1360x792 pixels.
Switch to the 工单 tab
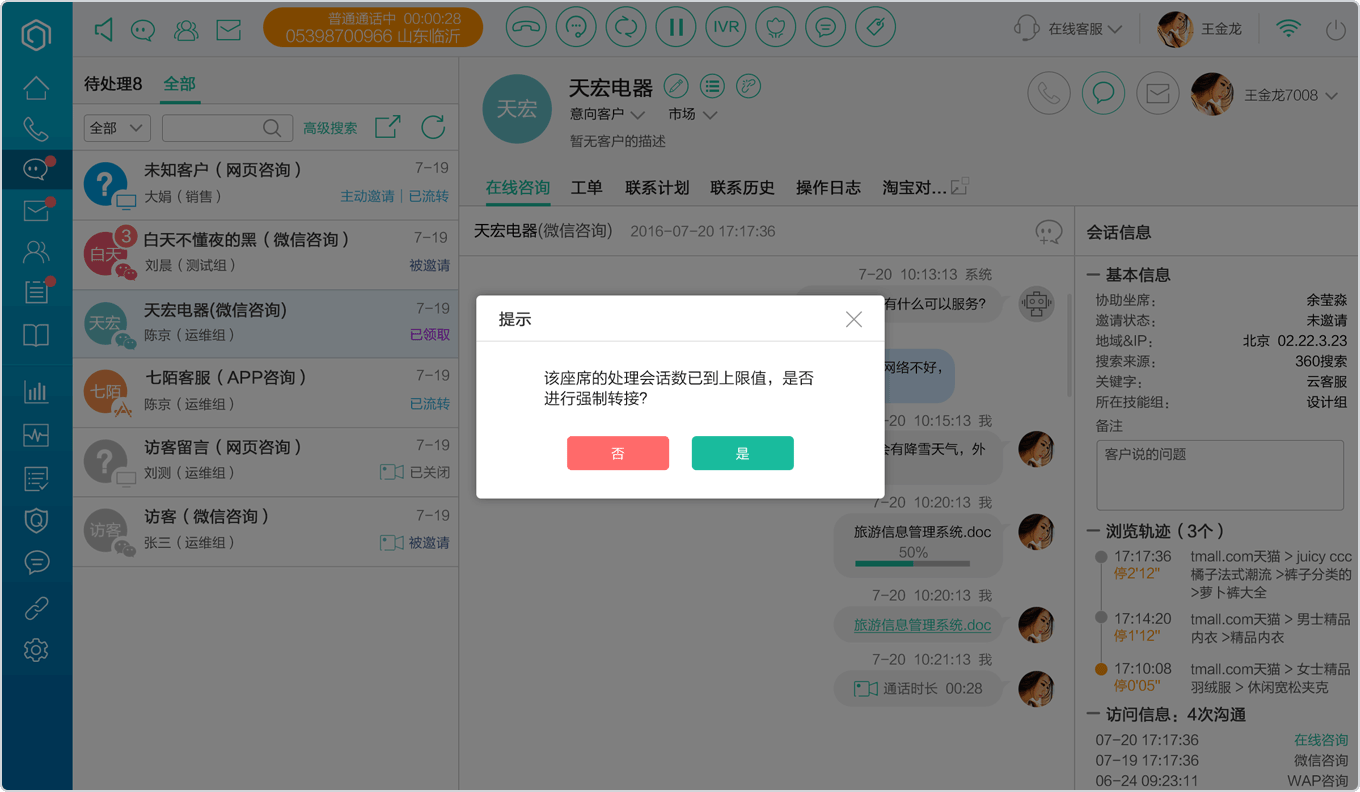pyautogui.click(x=587, y=188)
